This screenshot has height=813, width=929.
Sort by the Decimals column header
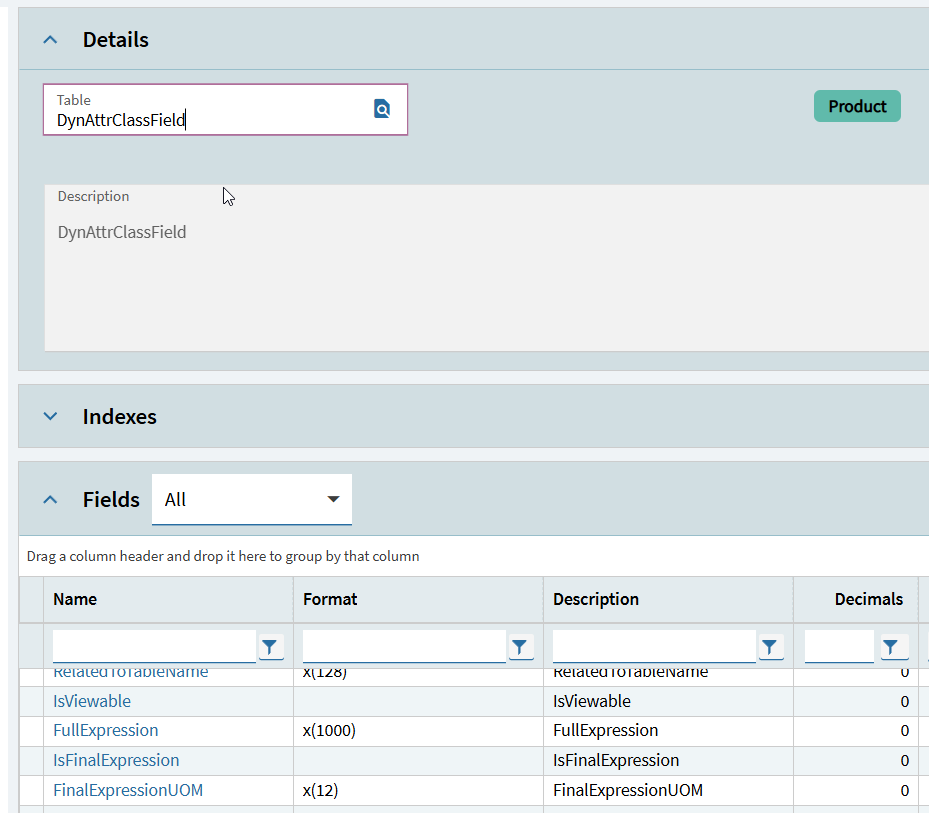tap(868, 599)
